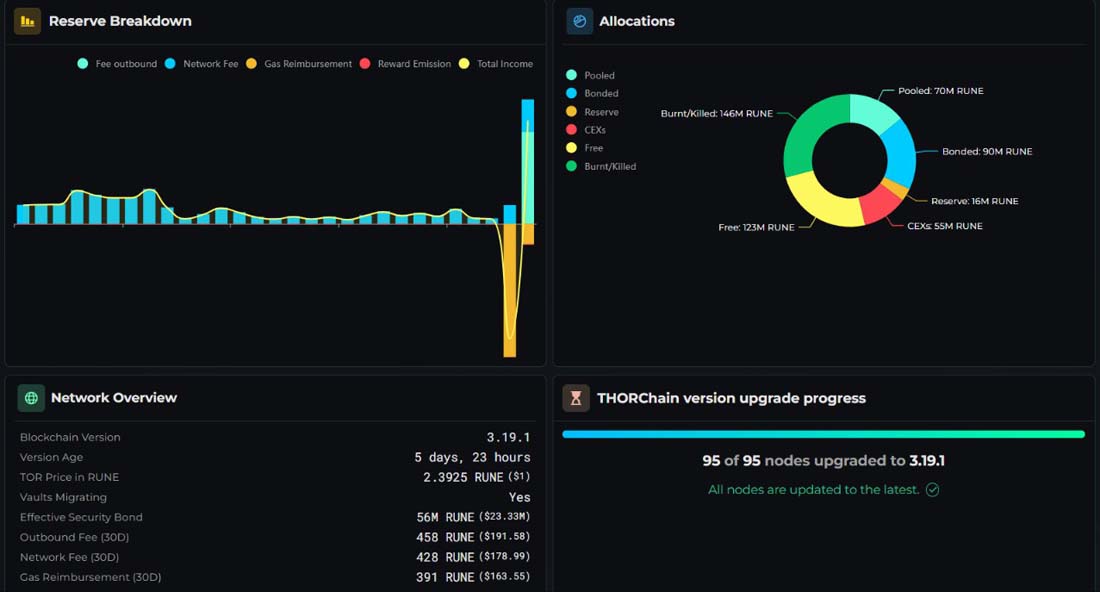1100x592 pixels.
Task: Click the Reserve Breakdown bar chart icon
Action: (x=27, y=21)
